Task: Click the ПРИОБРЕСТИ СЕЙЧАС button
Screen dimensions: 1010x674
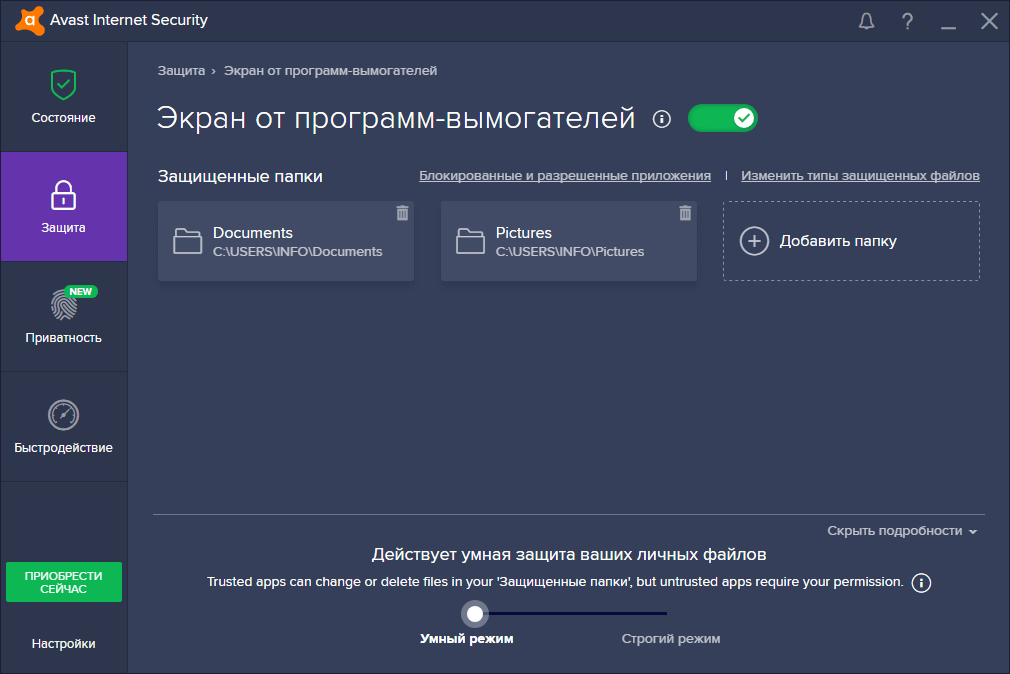Action: pyautogui.click(x=64, y=582)
